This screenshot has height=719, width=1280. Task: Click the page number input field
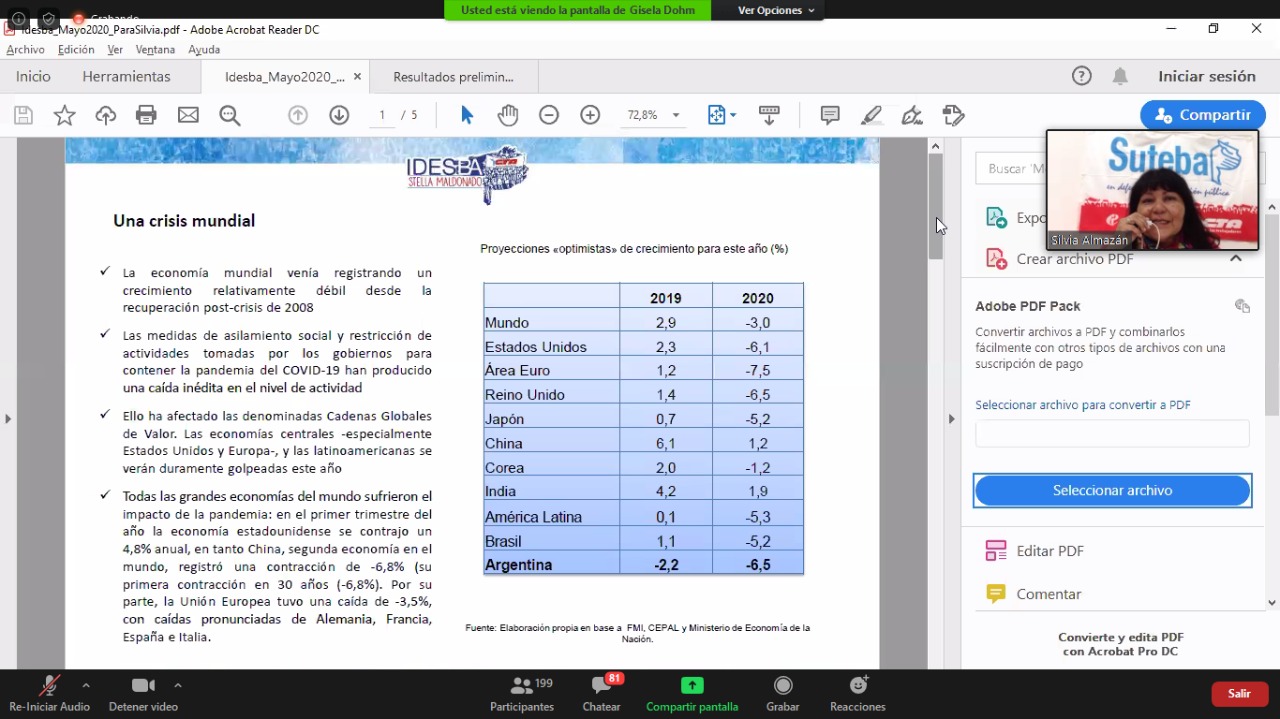click(382, 115)
